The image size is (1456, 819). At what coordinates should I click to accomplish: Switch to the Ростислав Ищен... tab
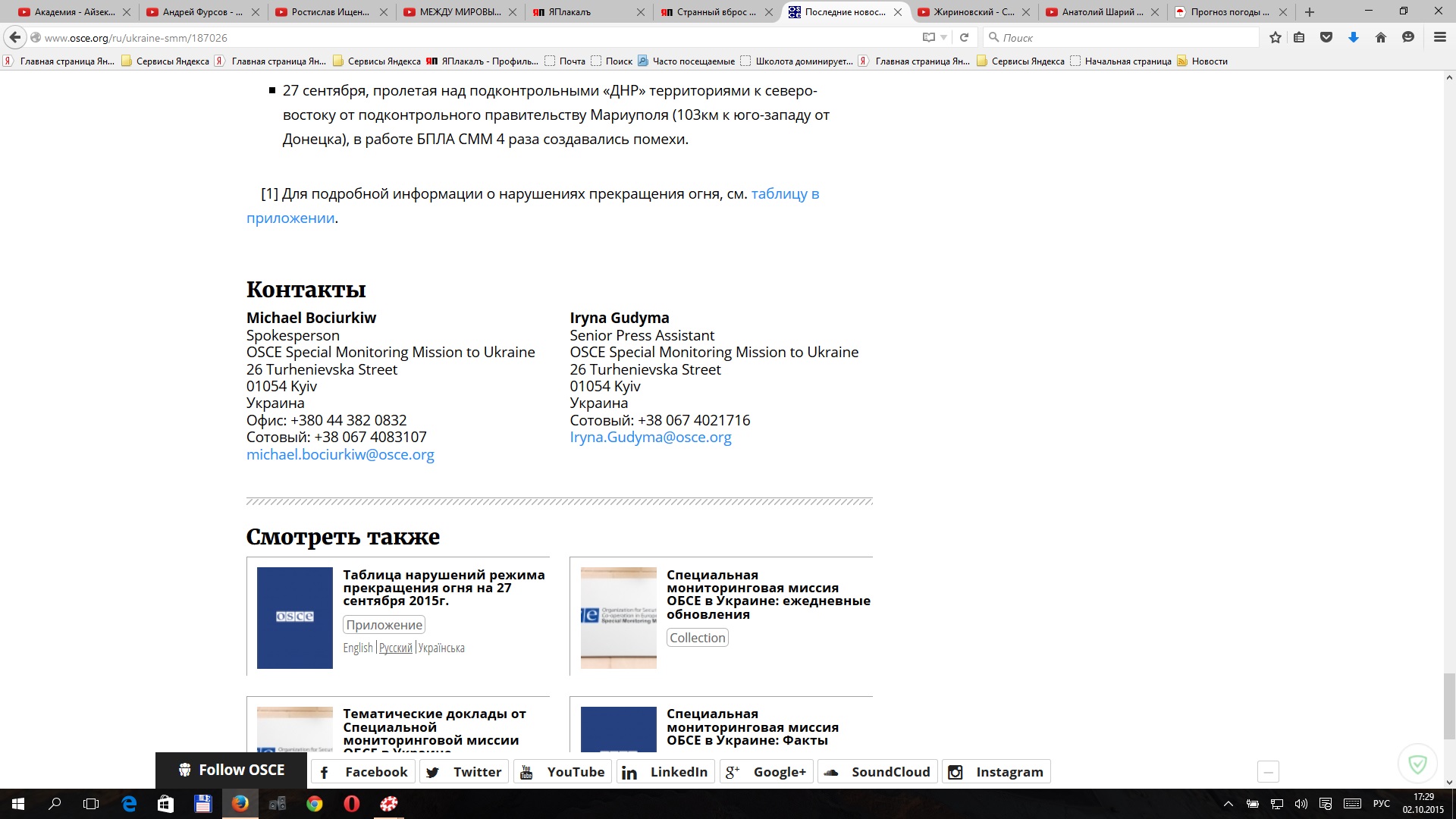click(331, 12)
